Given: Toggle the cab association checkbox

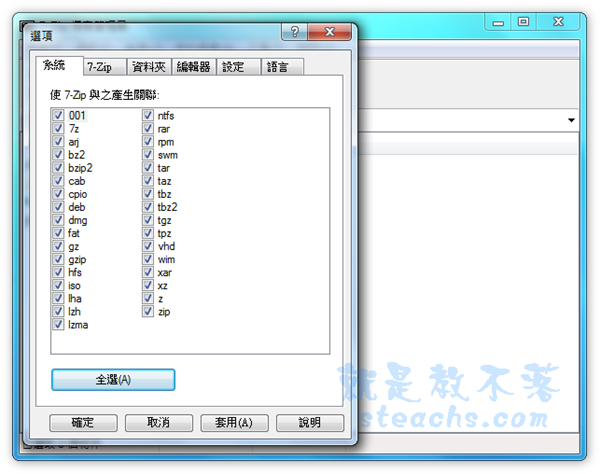Looking at the screenshot, I should coord(58,181).
